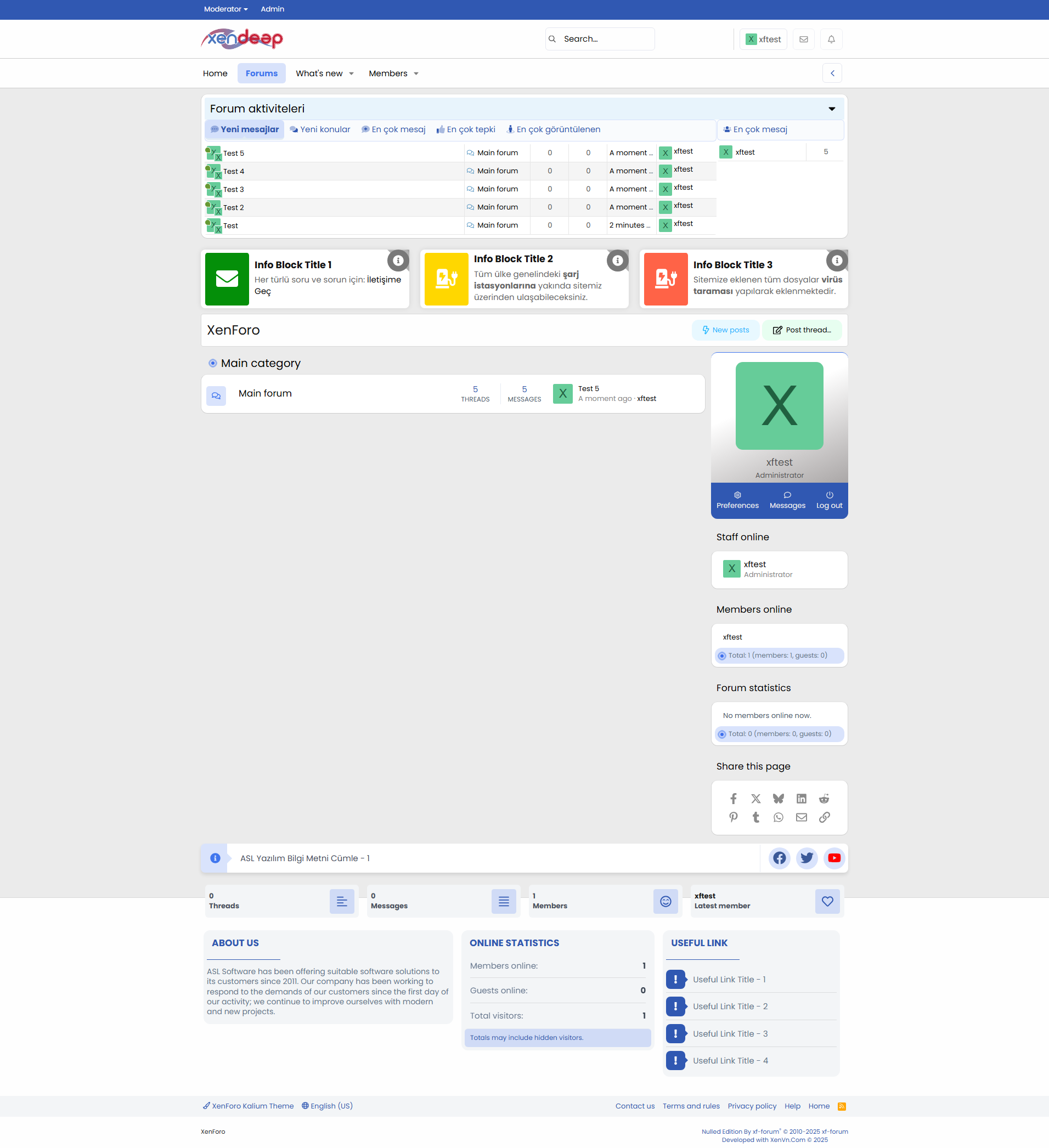Open the RSS feed icon in footer
The height and width of the screenshot is (1148, 1049).
coord(841,1106)
